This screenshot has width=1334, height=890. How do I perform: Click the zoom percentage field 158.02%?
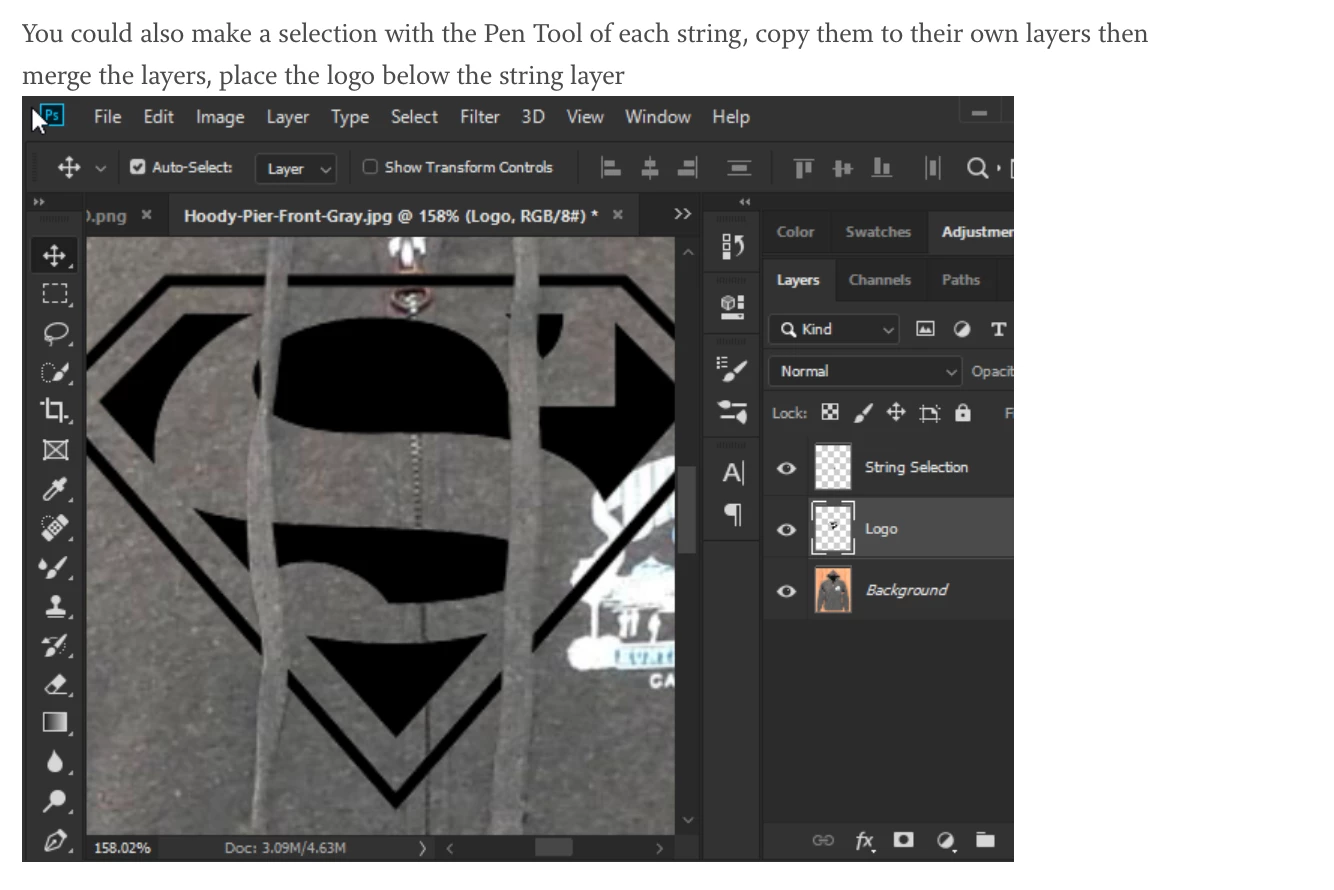tap(122, 848)
